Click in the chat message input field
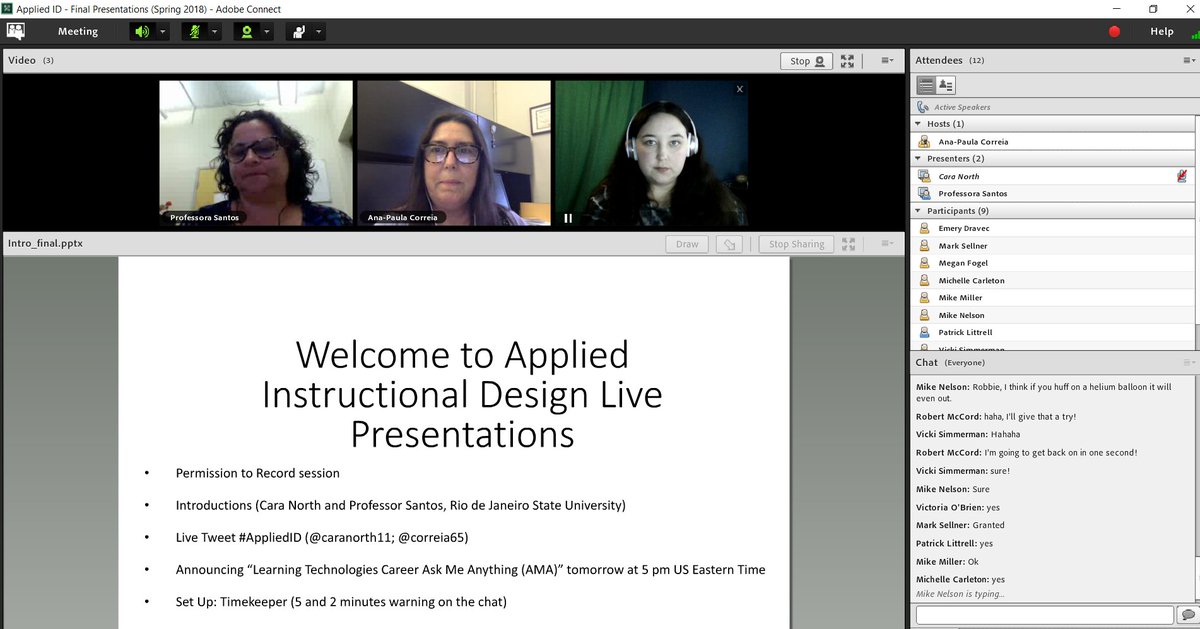The width and height of the screenshot is (1200, 629). [1044, 615]
